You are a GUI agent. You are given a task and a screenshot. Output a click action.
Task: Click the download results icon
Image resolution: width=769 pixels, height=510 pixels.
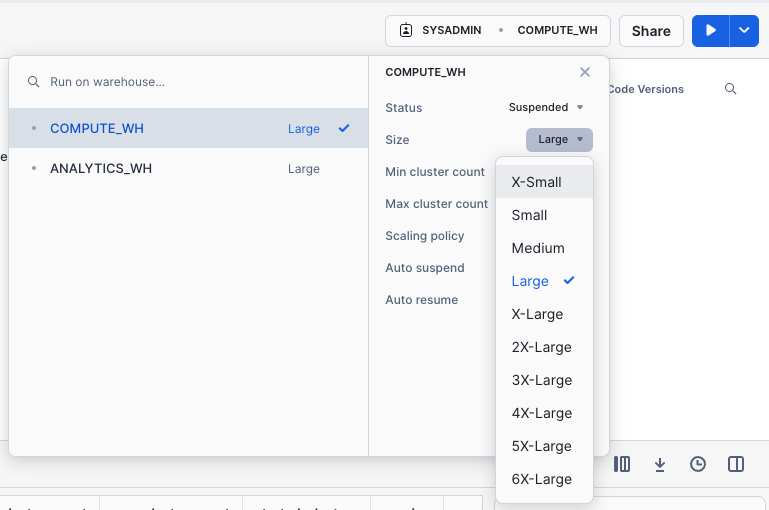click(660, 464)
